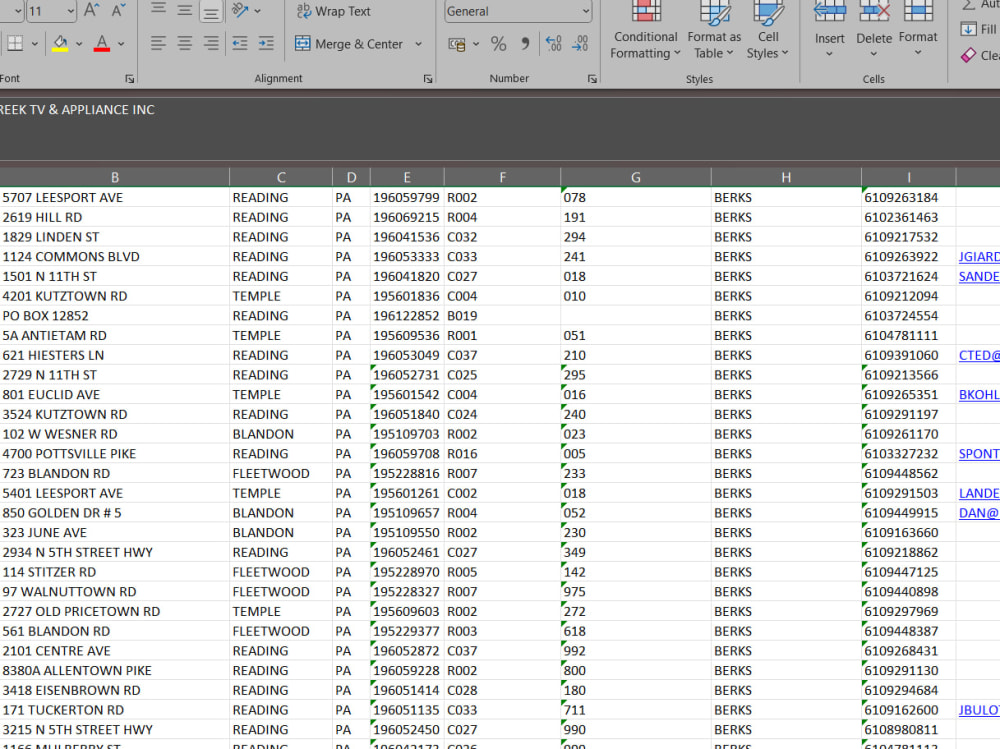1000x749 pixels.
Task: Click the Clear eraser icon
Action: [x=968, y=56]
